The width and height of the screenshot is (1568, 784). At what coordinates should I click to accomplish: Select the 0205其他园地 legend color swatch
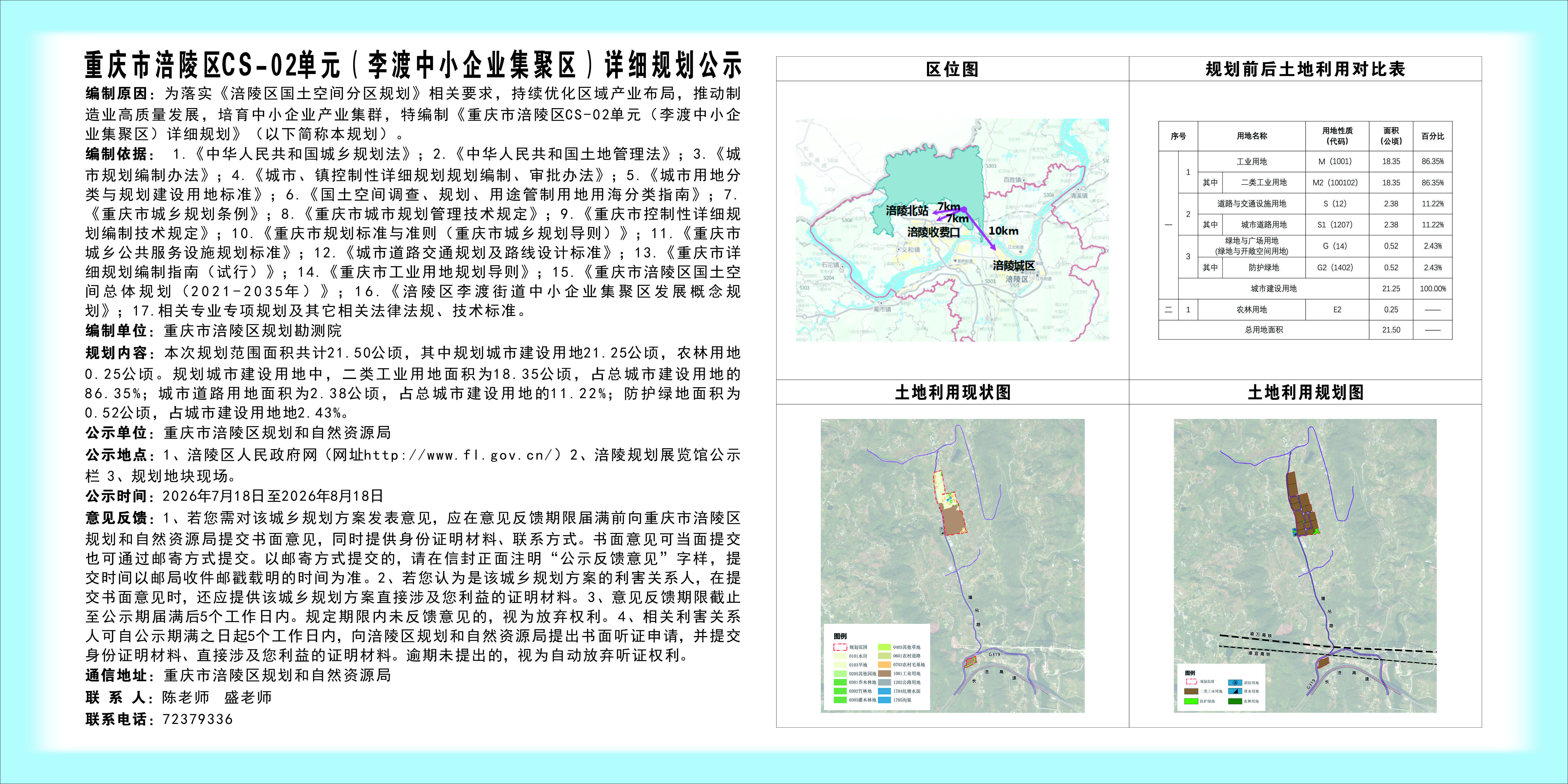[x=840, y=674]
